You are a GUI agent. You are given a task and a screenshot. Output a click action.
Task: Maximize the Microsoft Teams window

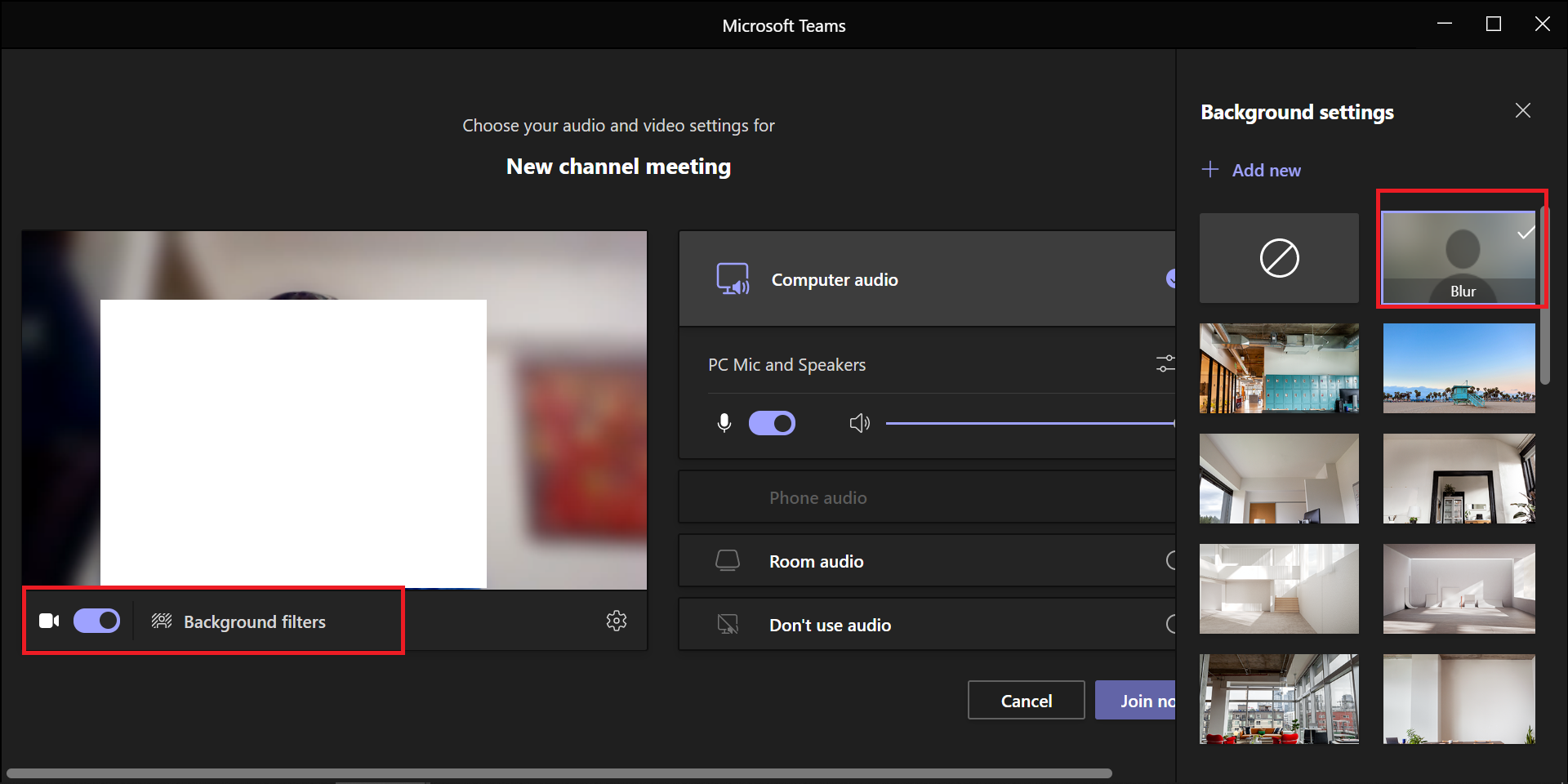1494,24
